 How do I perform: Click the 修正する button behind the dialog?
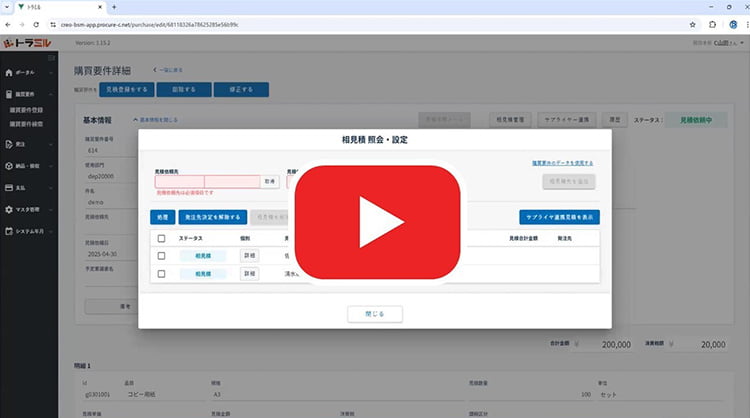tap(241, 89)
